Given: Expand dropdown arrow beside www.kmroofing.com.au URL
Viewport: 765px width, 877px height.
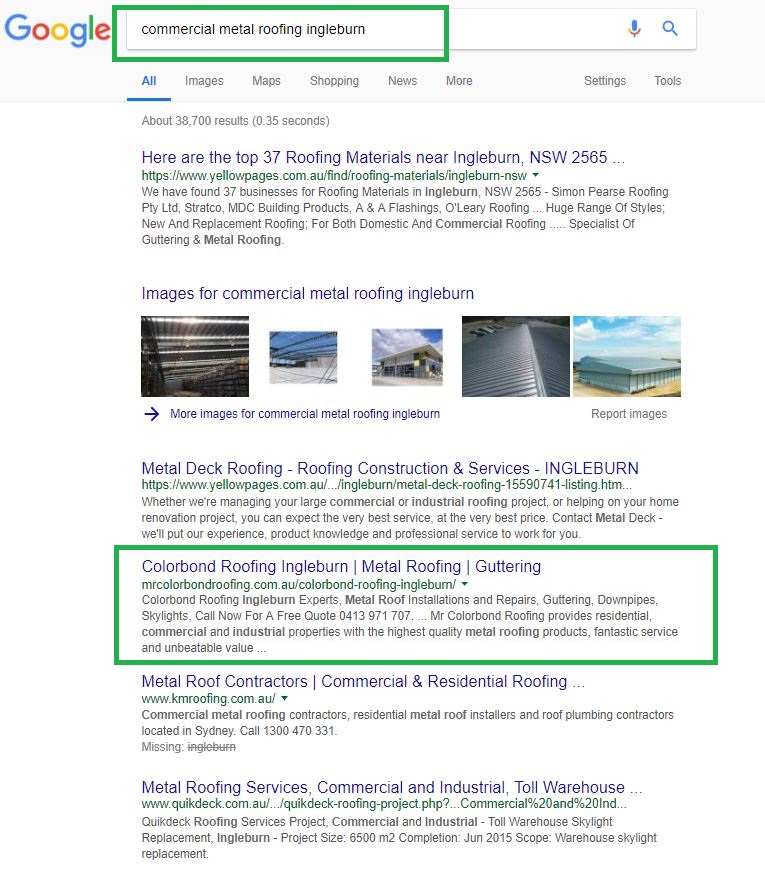Looking at the screenshot, I should point(285,698).
